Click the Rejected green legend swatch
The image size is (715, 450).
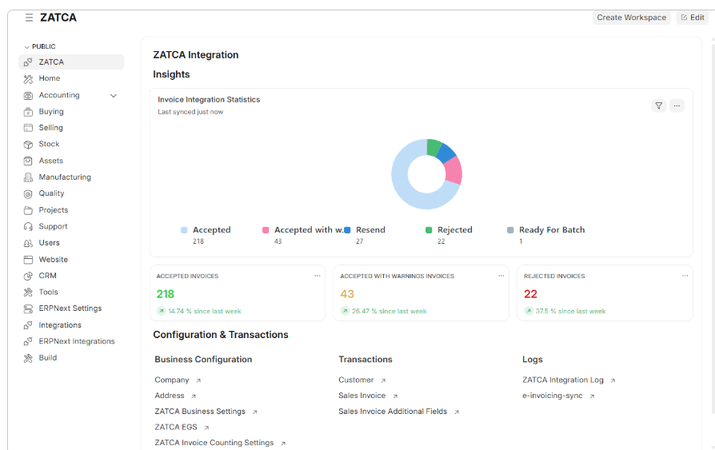429,230
